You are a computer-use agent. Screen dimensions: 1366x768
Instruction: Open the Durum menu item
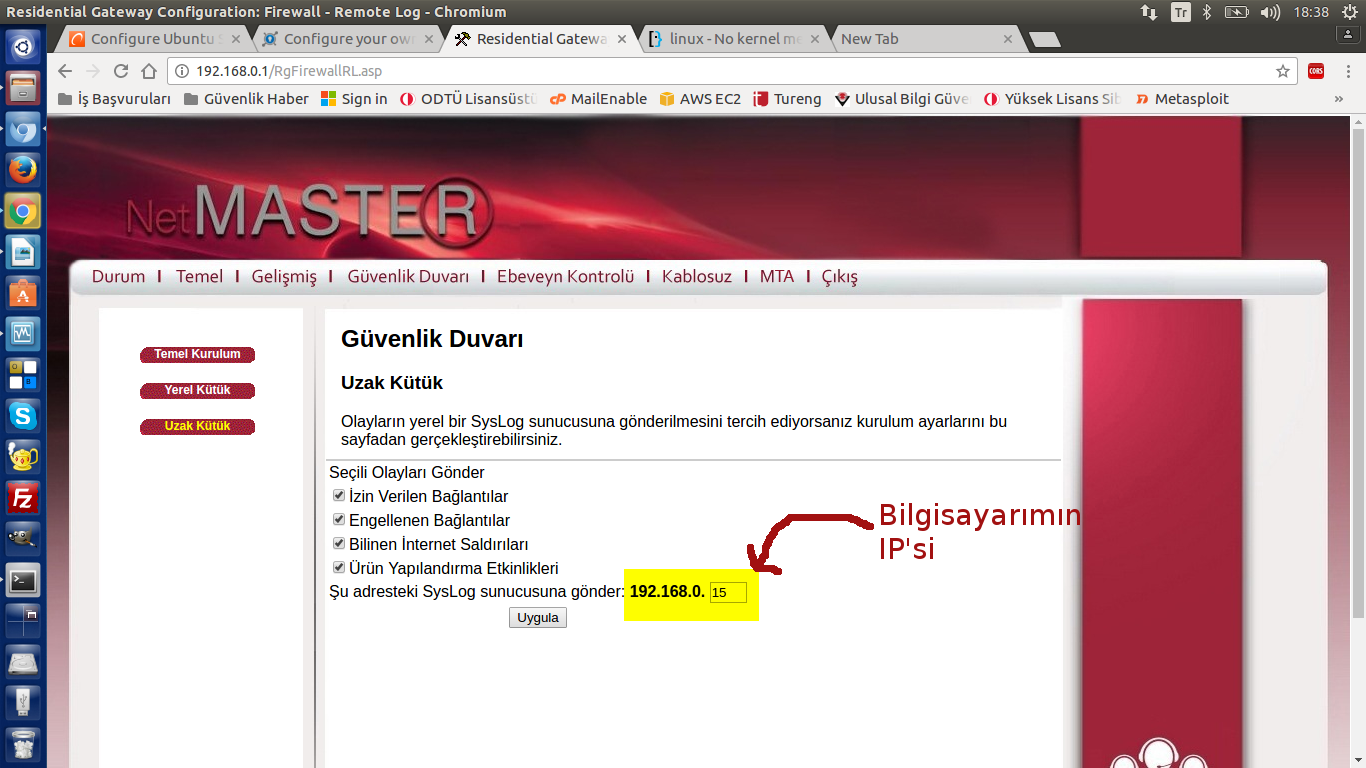click(x=118, y=276)
